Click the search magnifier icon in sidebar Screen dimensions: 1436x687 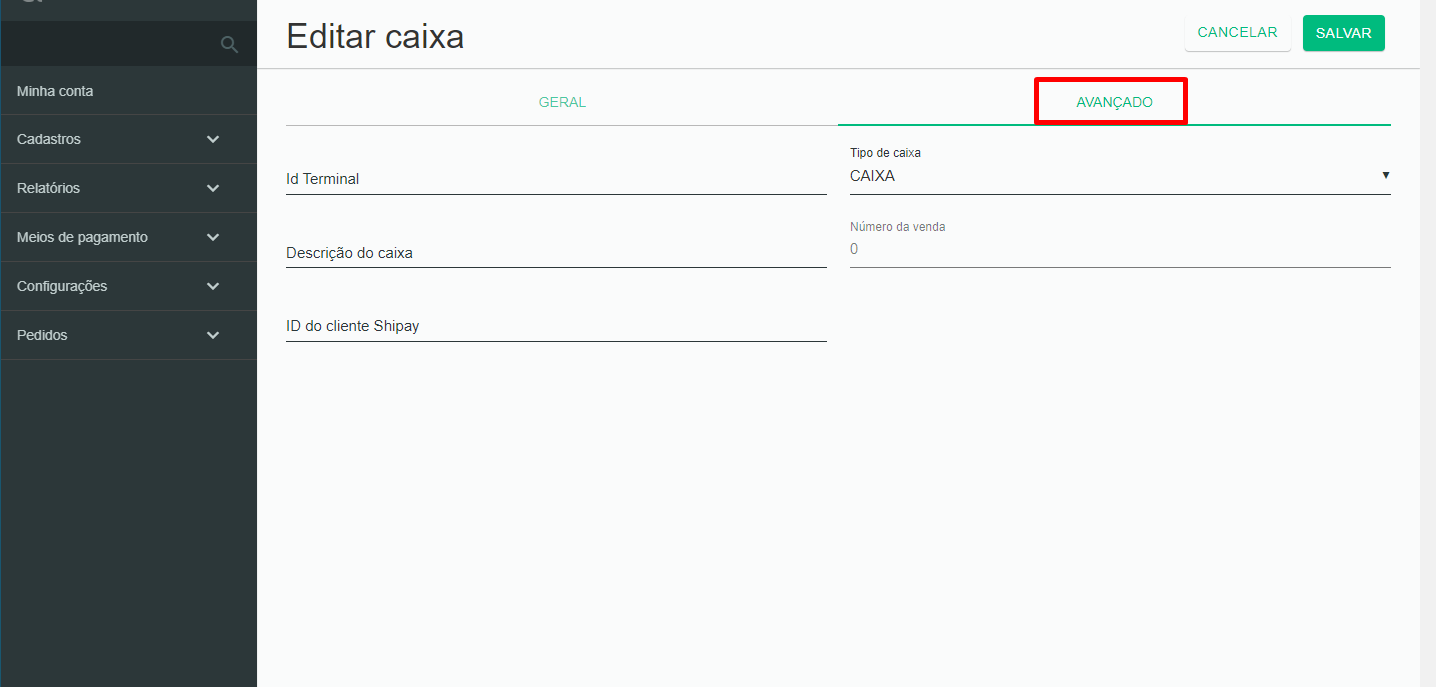[229, 44]
